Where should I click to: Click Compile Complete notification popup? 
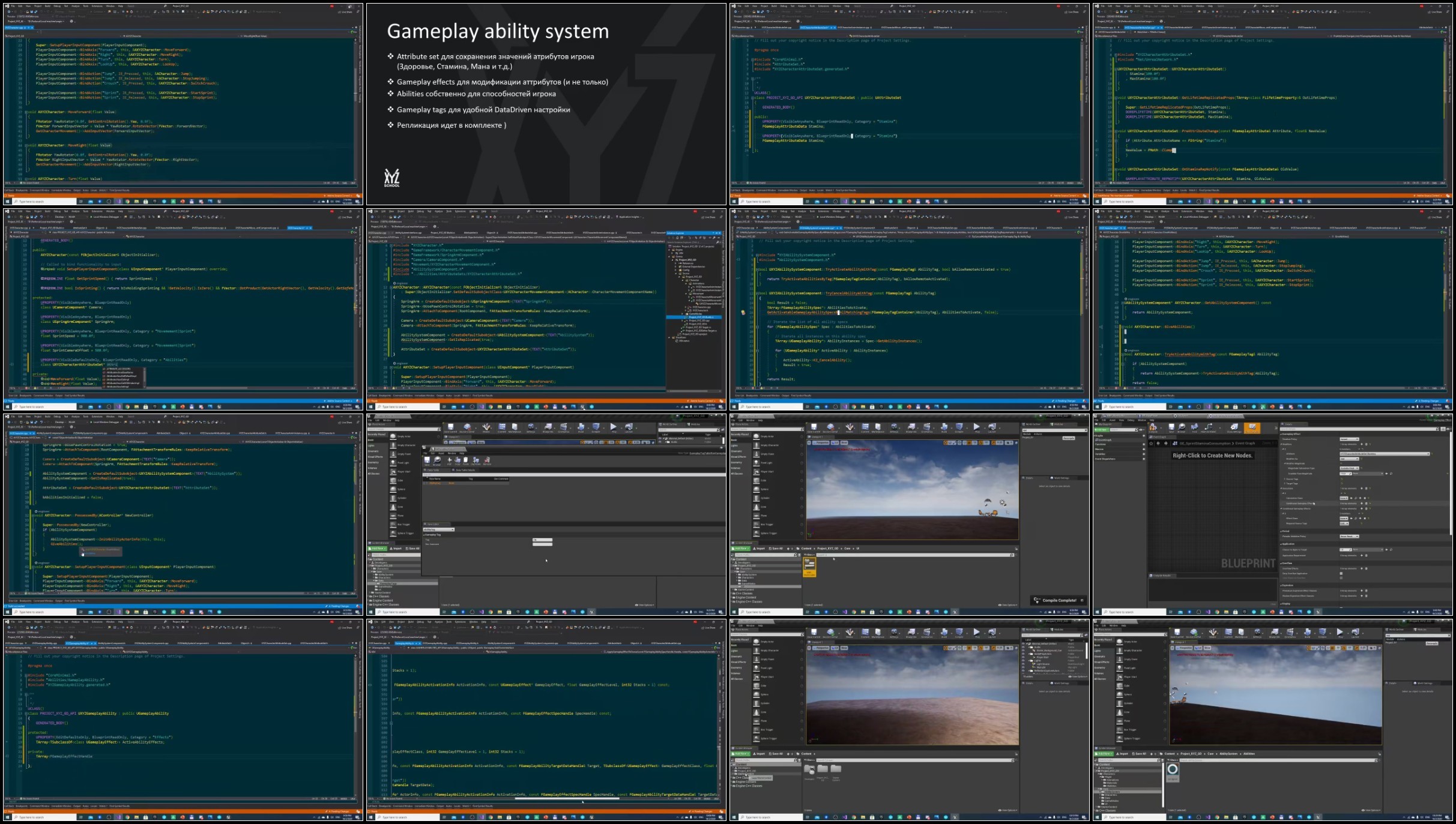pyautogui.click(x=1059, y=600)
